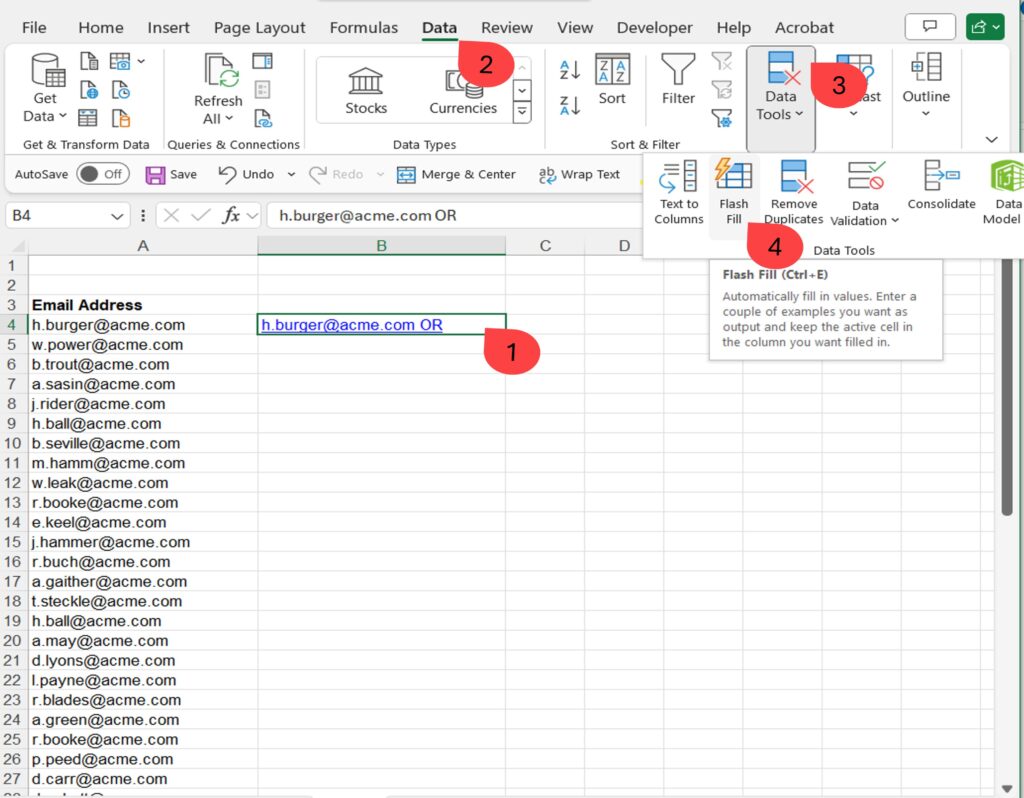Open the Review tab
This screenshot has height=798, width=1024.
tap(506, 27)
